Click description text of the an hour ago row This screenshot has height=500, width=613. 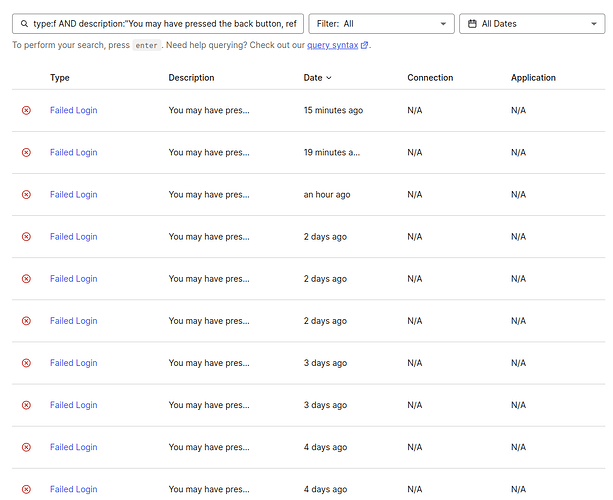tap(209, 194)
